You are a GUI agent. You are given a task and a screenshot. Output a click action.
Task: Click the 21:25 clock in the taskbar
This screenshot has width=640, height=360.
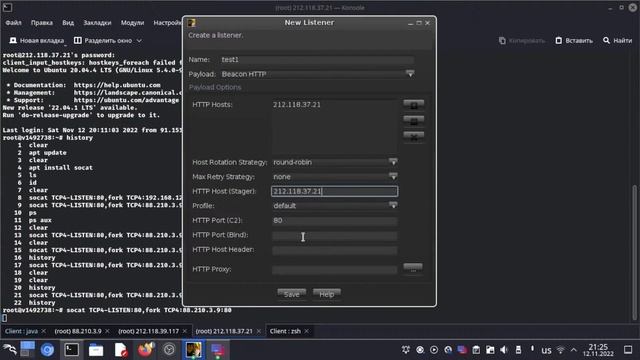598,347
